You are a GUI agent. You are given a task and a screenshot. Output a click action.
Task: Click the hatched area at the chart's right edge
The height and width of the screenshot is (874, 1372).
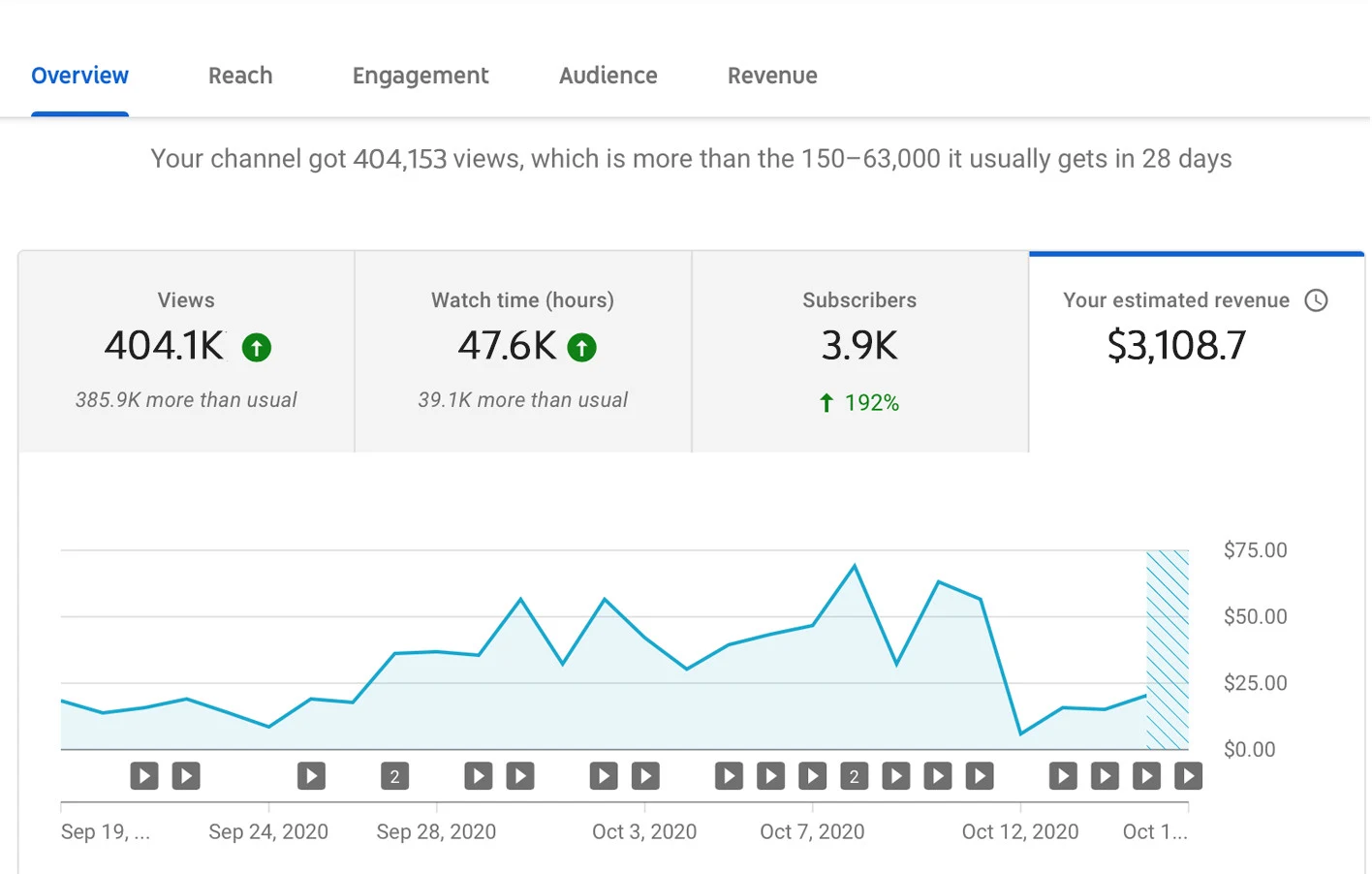[1168, 649]
